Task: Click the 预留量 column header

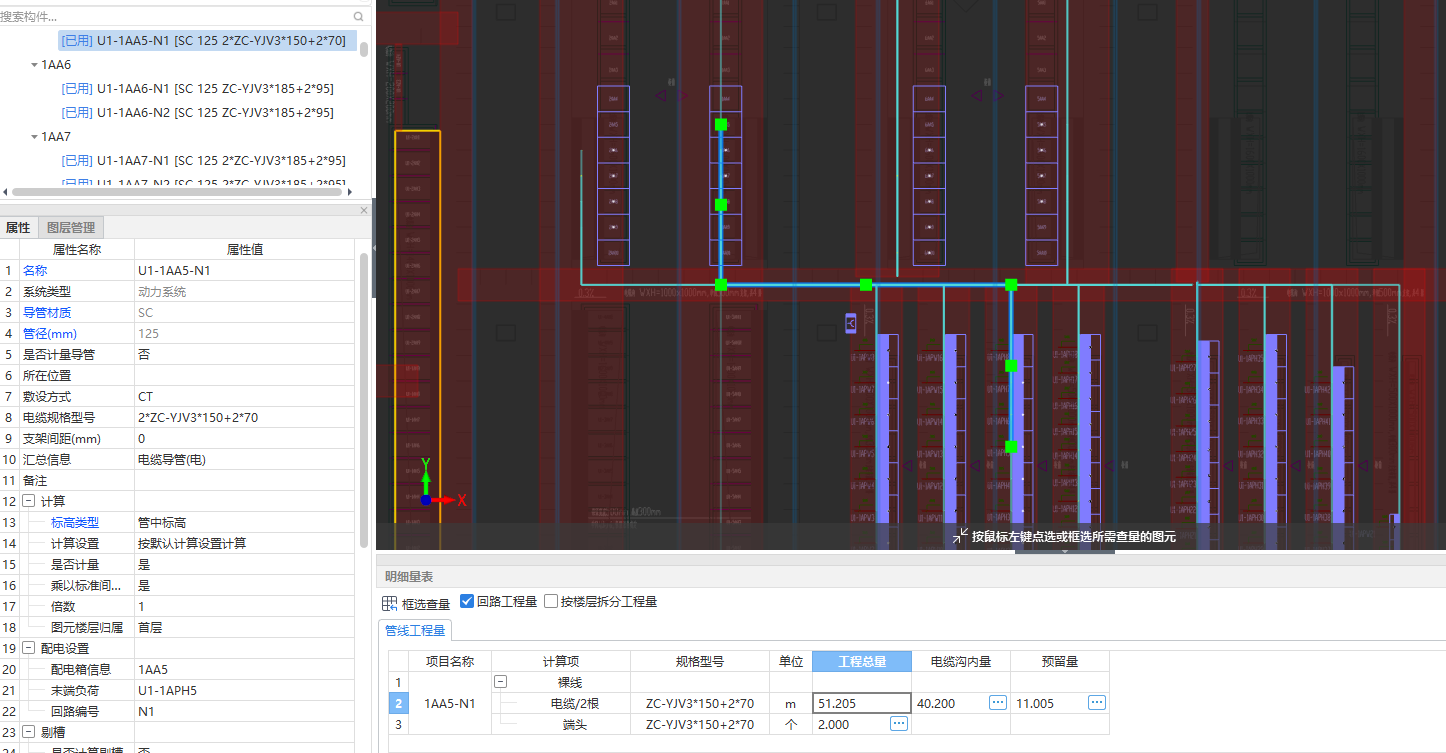Action: (1060, 661)
